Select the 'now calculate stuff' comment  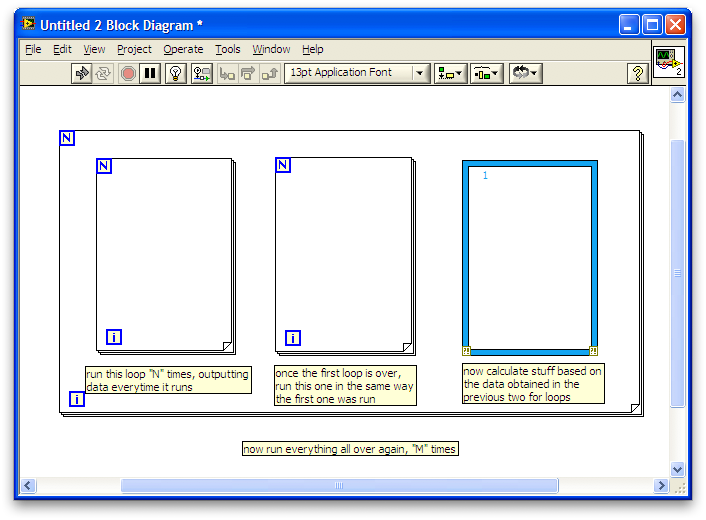pyautogui.click(x=533, y=384)
